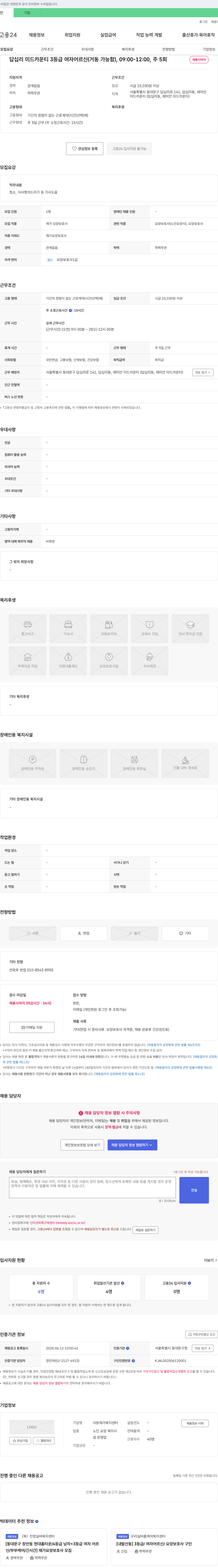Switch to the 기업정보 tab

click(209, 49)
